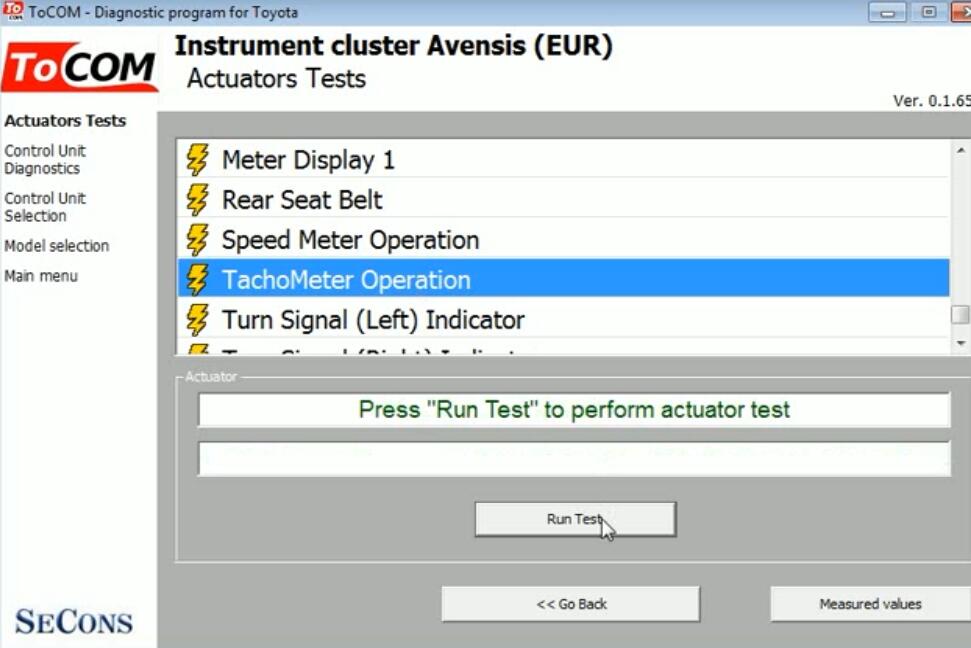This screenshot has width=971, height=648.
Task: Open Control Unit Diagnostics from sidebar
Action: (45, 160)
